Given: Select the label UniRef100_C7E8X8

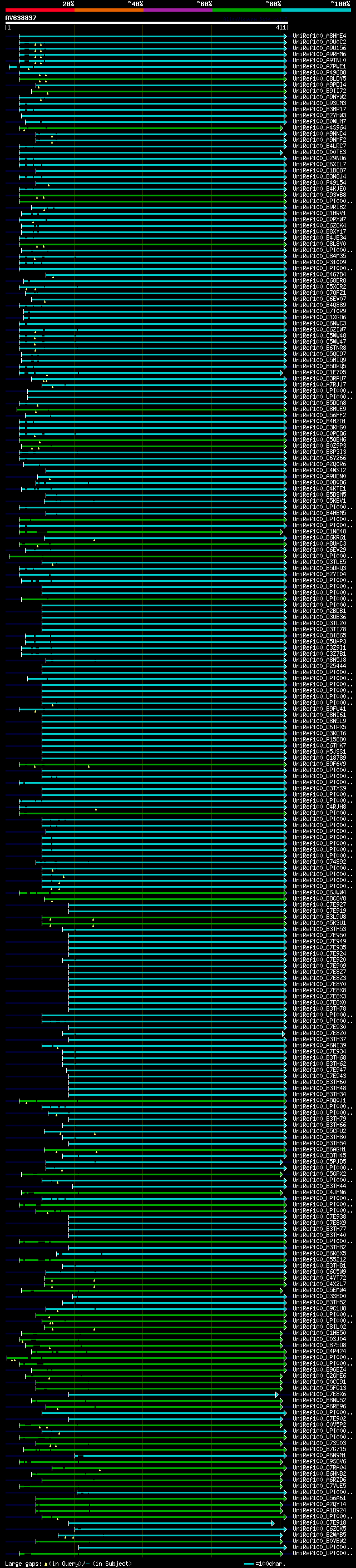Looking at the screenshot, I should point(319,990).
